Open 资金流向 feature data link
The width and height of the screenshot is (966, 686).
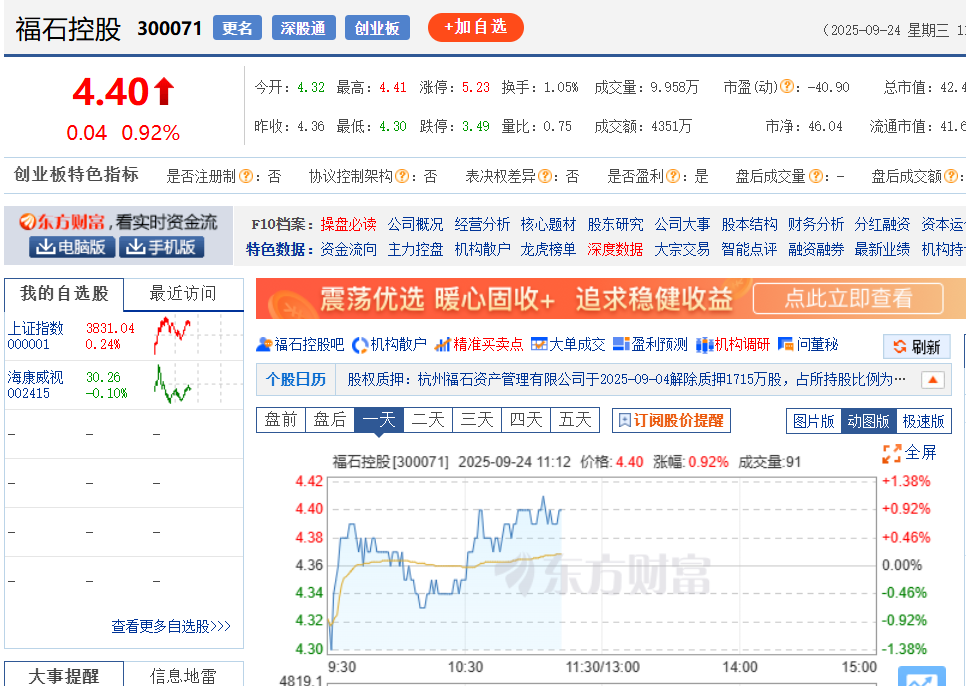click(x=348, y=249)
